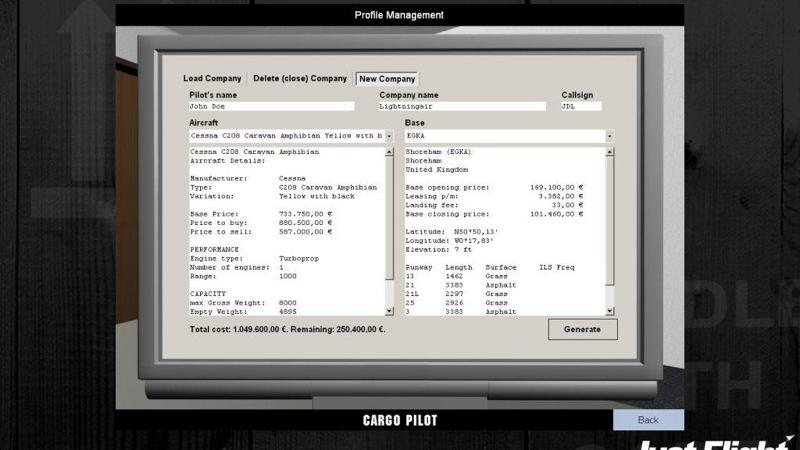800x450 pixels.
Task: Click the 'Engine type:' Turboprop line
Action: [254, 259]
